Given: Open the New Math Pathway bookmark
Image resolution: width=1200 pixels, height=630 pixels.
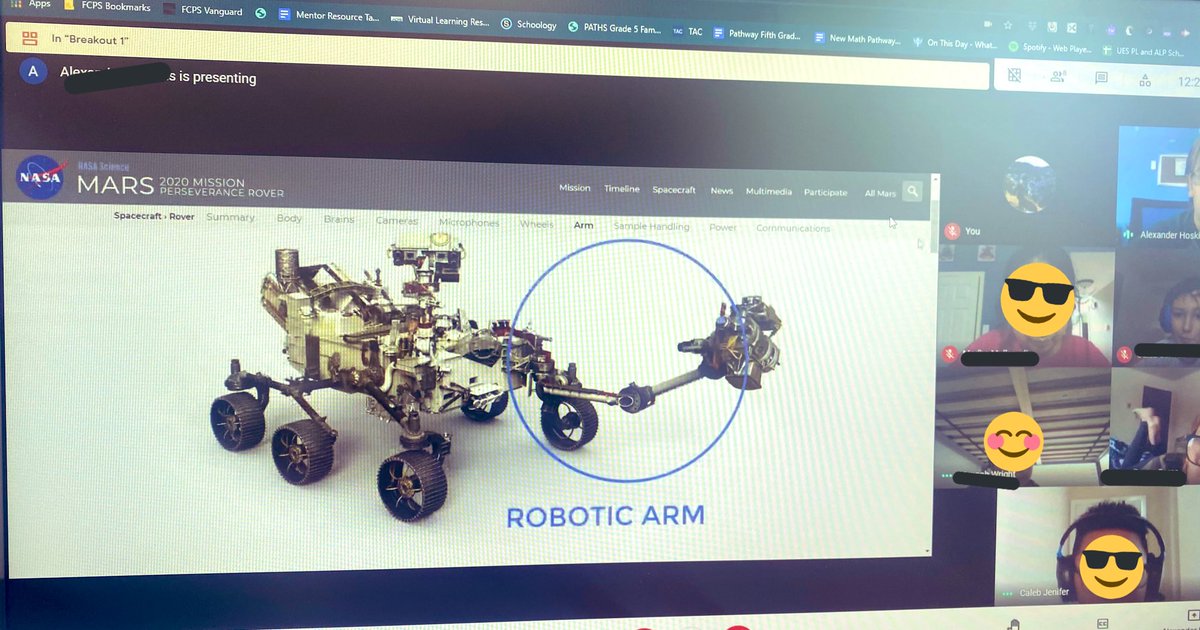Looking at the screenshot, I should pyautogui.click(x=858, y=40).
